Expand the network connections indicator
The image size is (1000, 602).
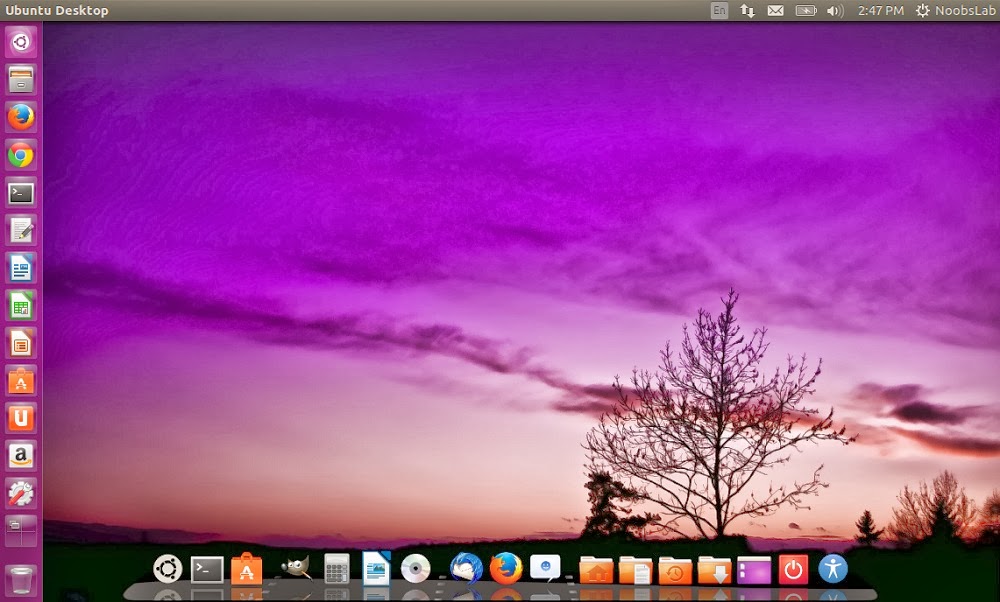[x=748, y=11]
